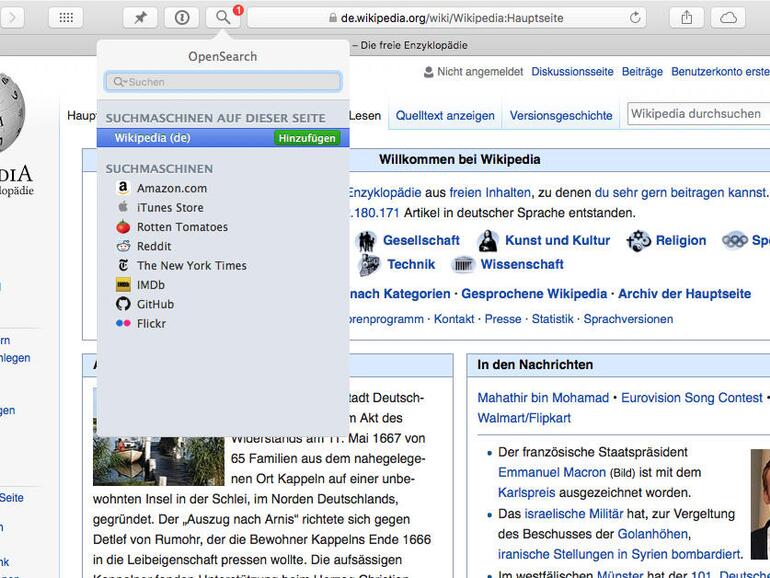Click the Reddit alien icon
This screenshot has height=578, width=770.
point(123,246)
